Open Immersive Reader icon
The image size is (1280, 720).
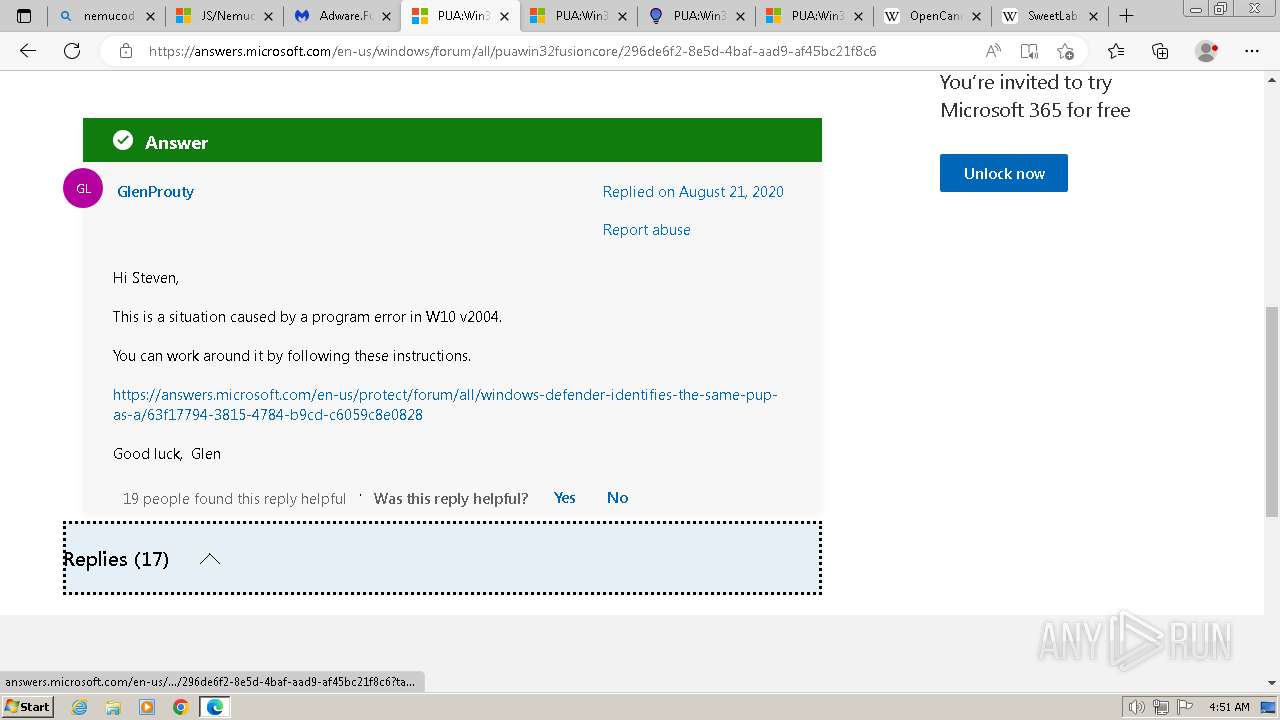point(1029,51)
